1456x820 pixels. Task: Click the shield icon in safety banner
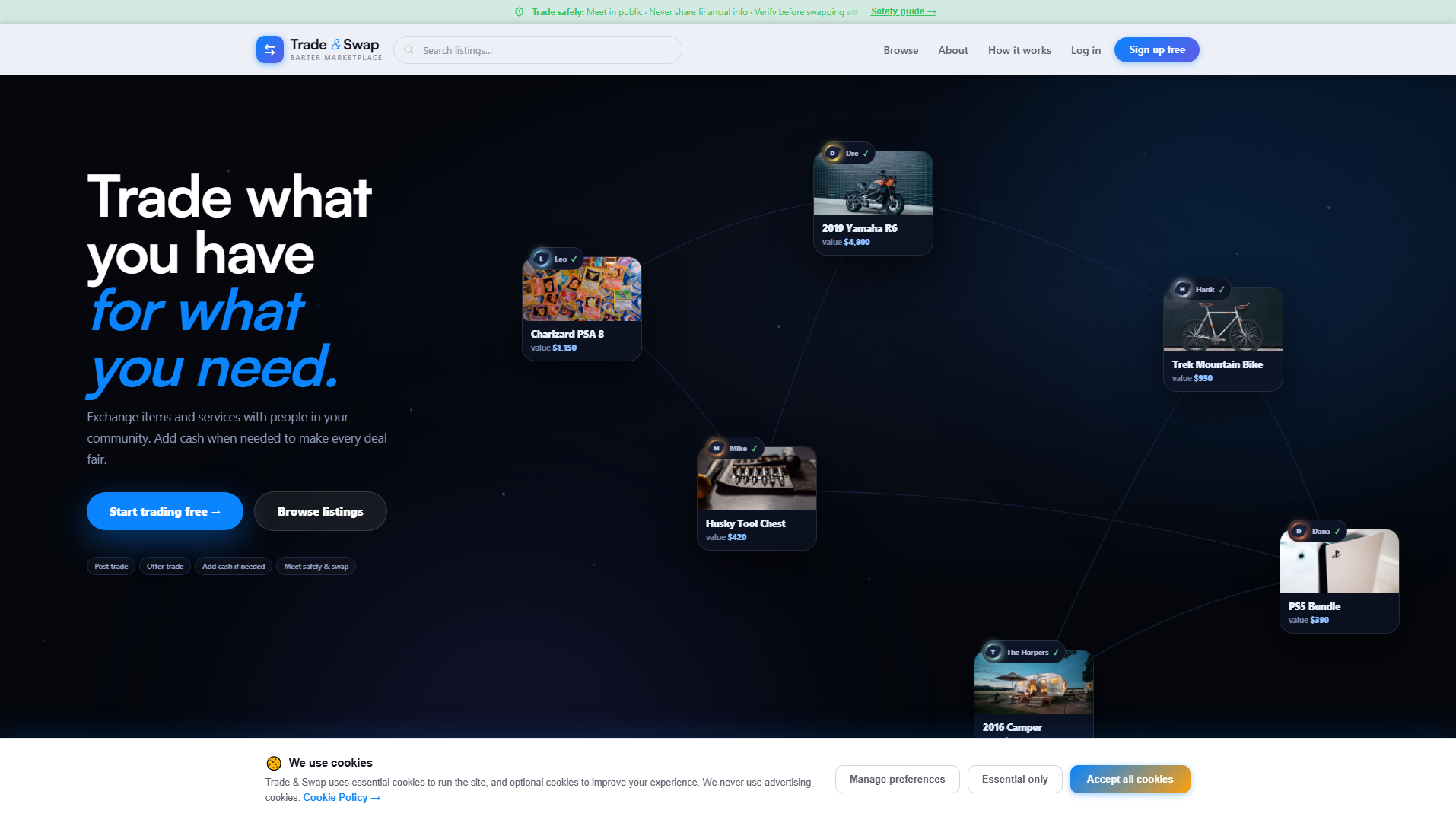coord(519,11)
